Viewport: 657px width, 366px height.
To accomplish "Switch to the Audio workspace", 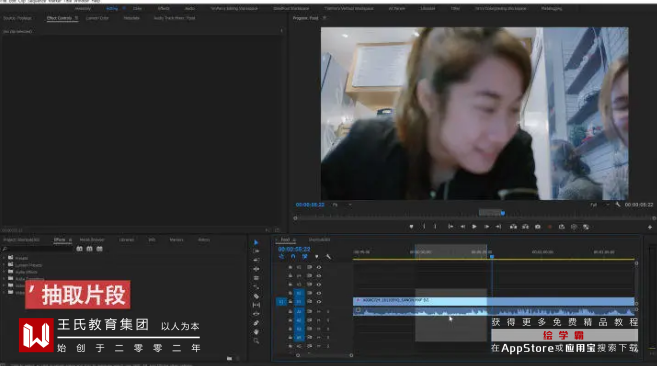I will coord(190,8).
